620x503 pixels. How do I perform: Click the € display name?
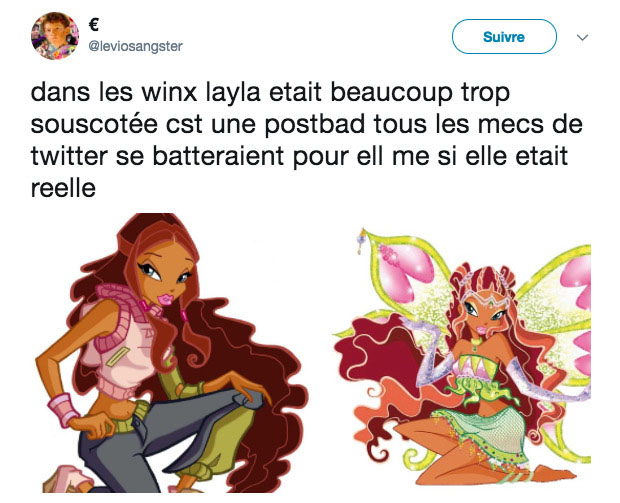[94, 25]
